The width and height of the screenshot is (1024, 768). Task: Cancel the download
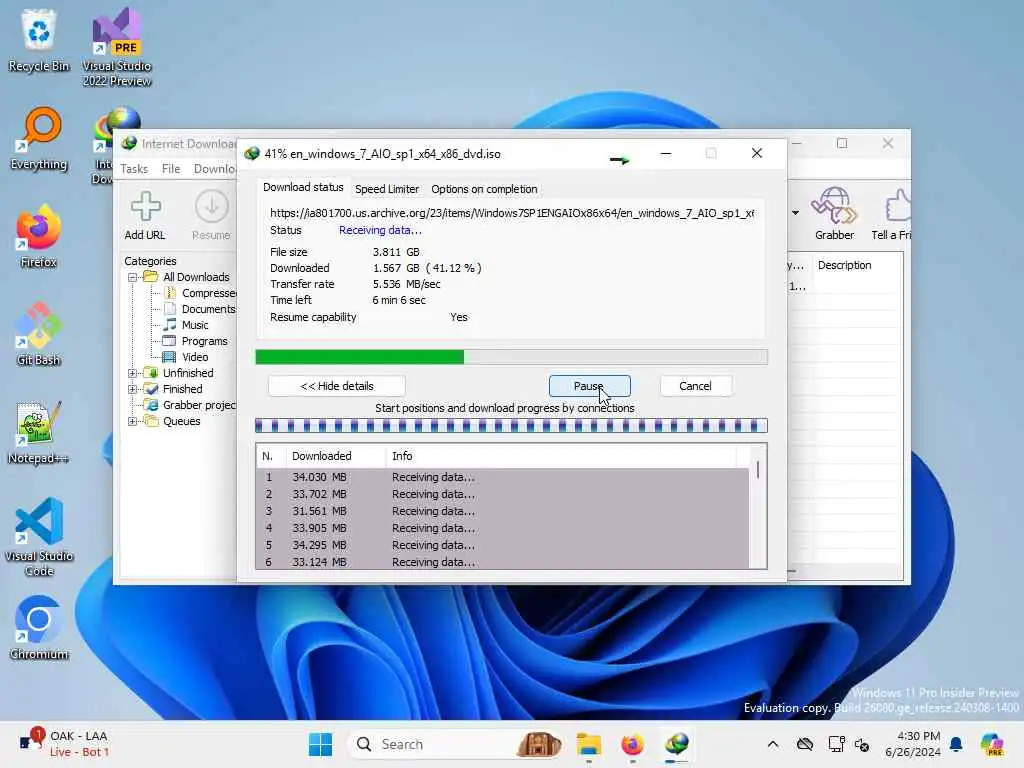pos(696,386)
